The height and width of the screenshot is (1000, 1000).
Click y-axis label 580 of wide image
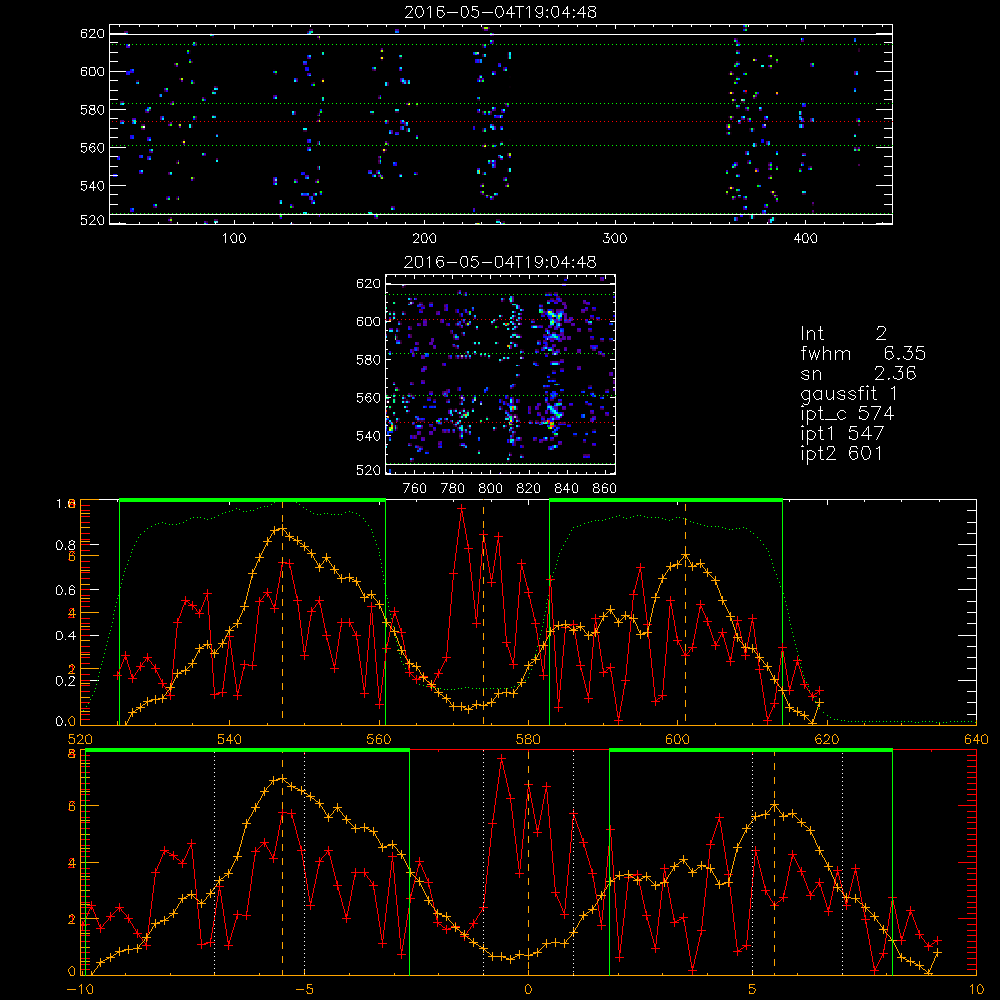(x=92, y=110)
